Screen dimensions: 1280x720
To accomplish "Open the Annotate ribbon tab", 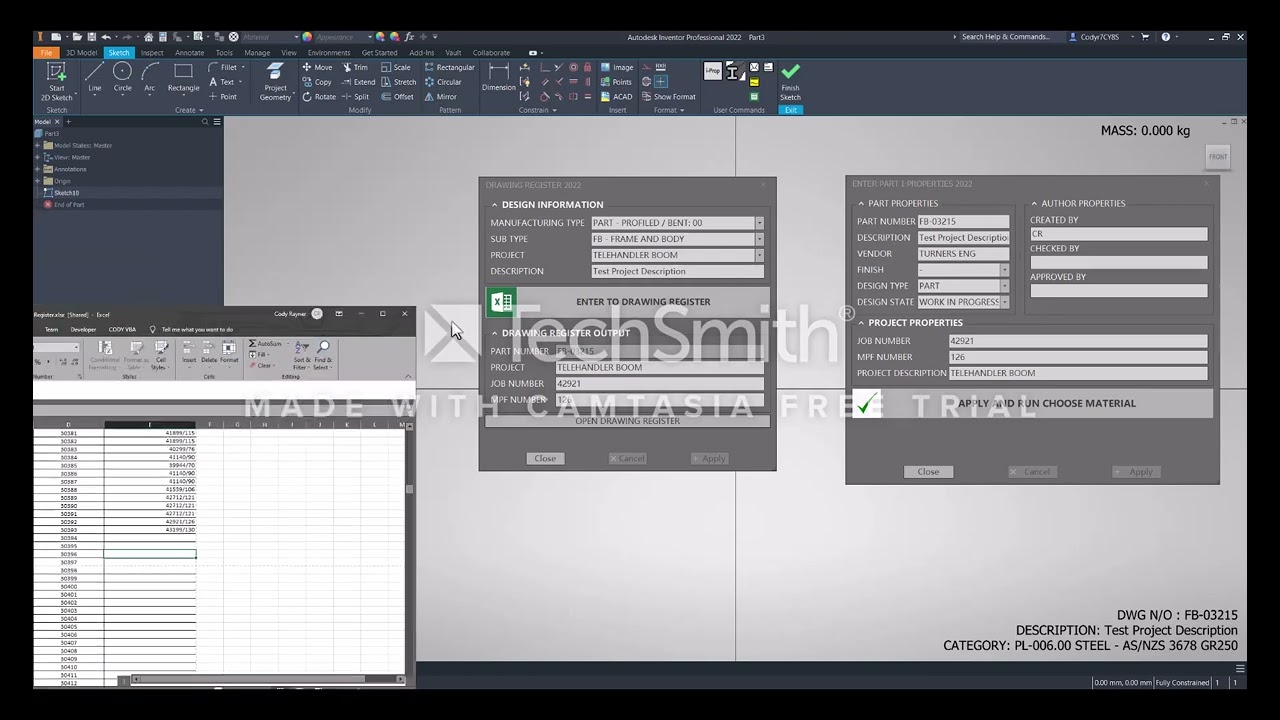I will pos(189,53).
